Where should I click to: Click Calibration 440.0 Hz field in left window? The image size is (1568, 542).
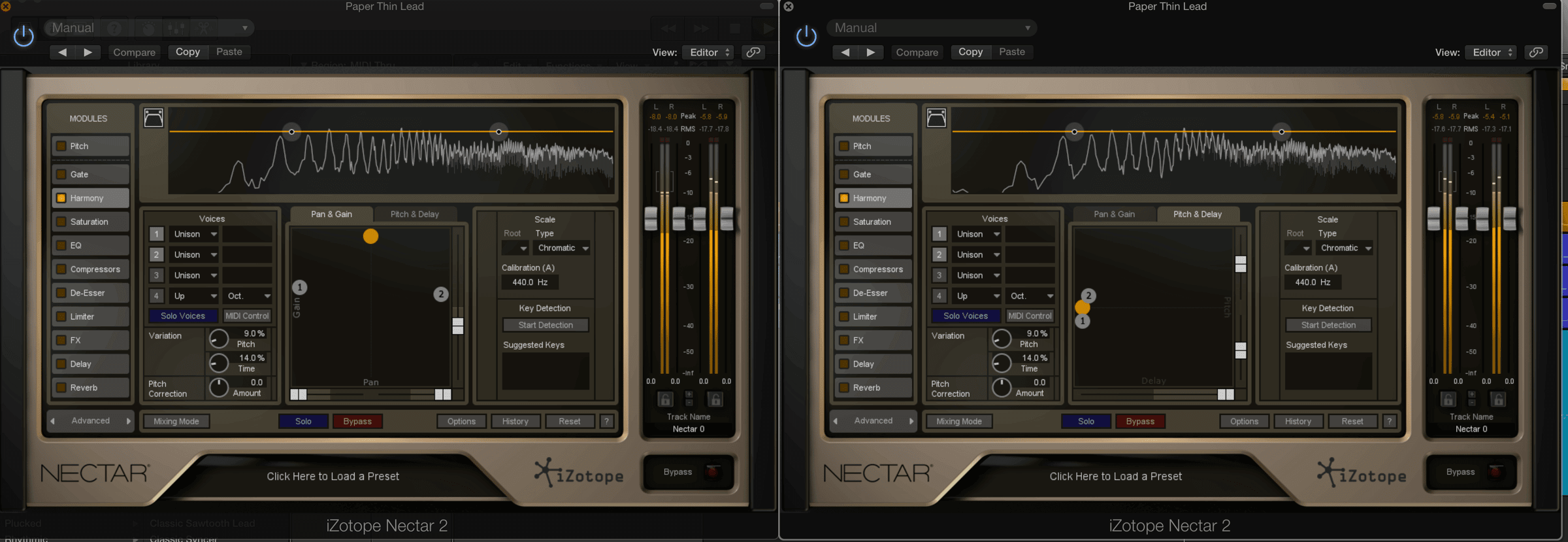[530, 282]
